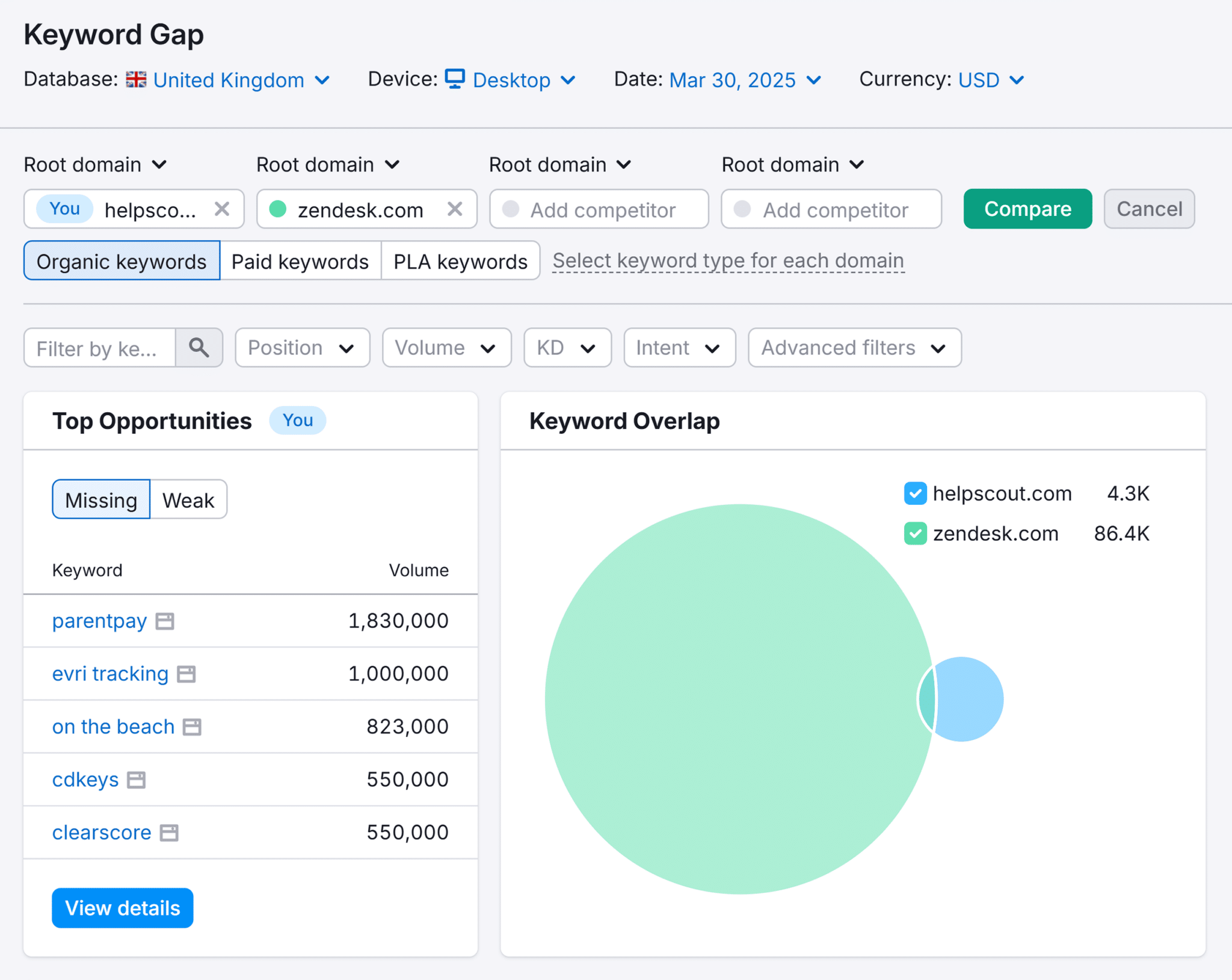This screenshot has height=980, width=1232.
Task: Click the Filter by keyword input
Action: tap(100, 348)
